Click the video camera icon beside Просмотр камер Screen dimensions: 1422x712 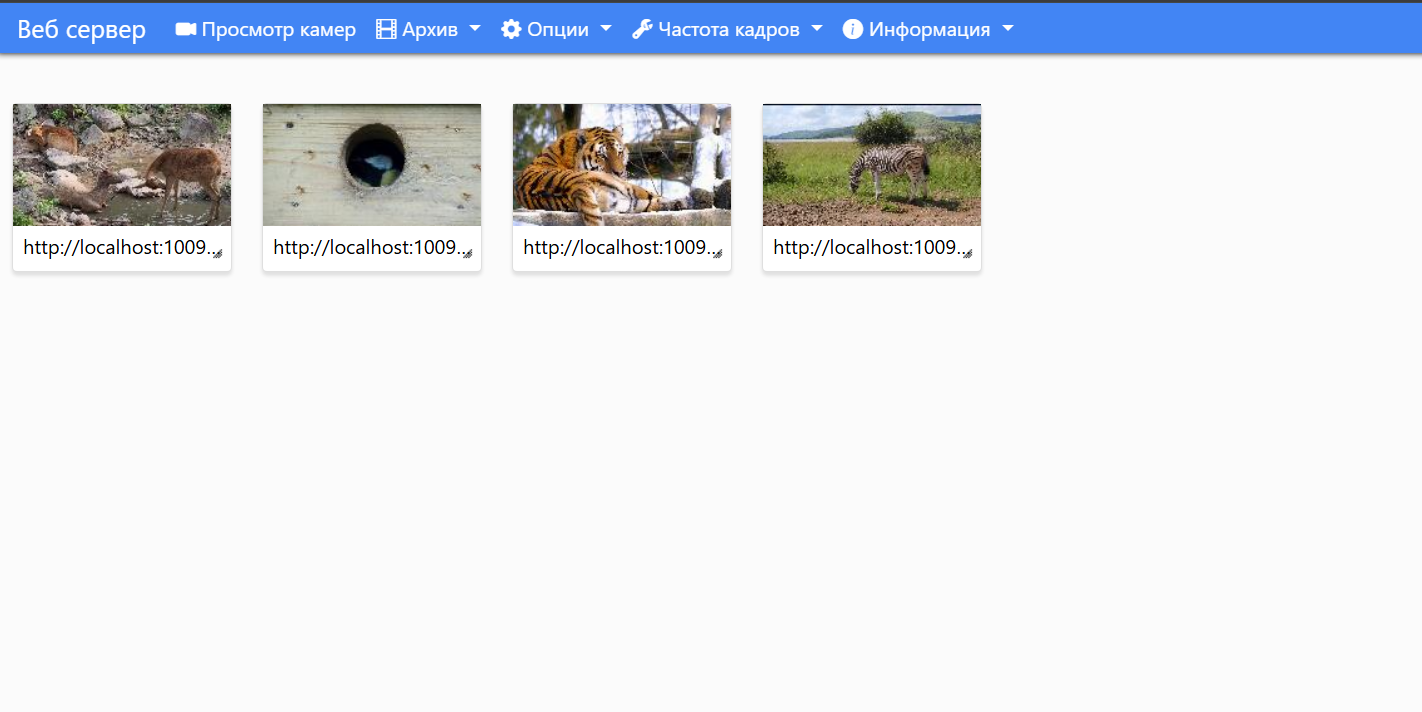(x=185, y=29)
